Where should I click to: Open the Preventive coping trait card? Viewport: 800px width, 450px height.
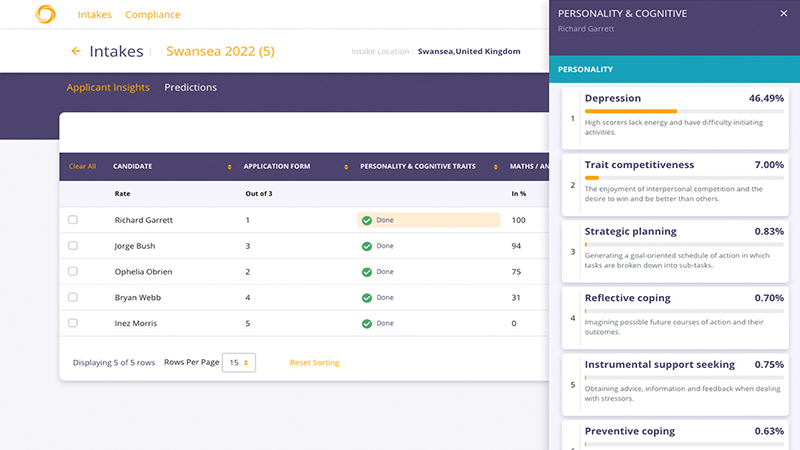coord(675,435)
